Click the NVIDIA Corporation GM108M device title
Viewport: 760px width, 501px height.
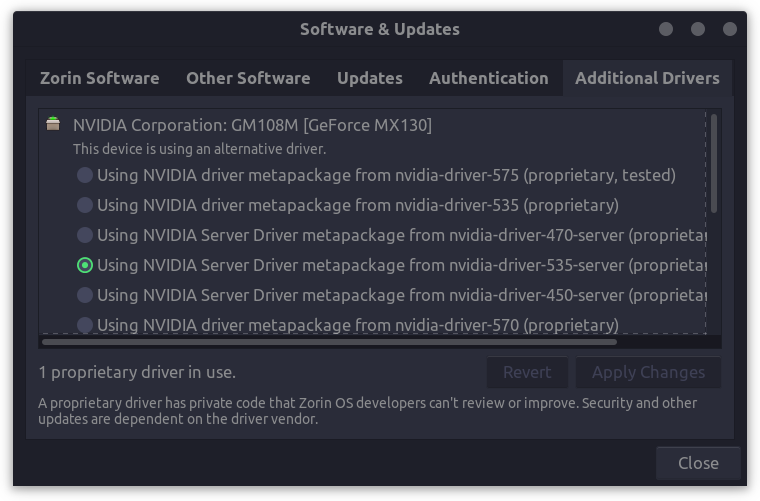(252, 125)
